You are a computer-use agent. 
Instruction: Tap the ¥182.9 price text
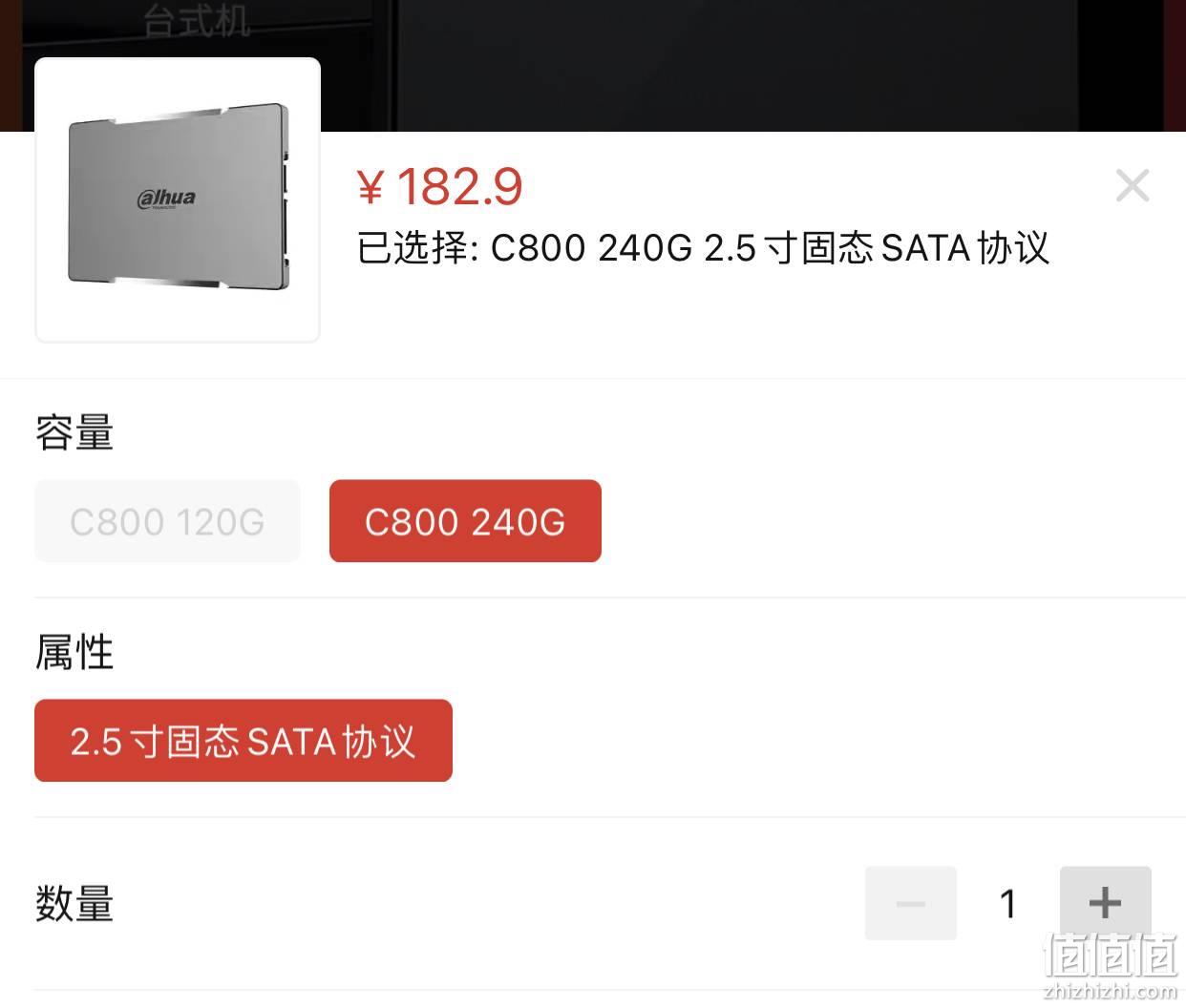tap(440, 186)
